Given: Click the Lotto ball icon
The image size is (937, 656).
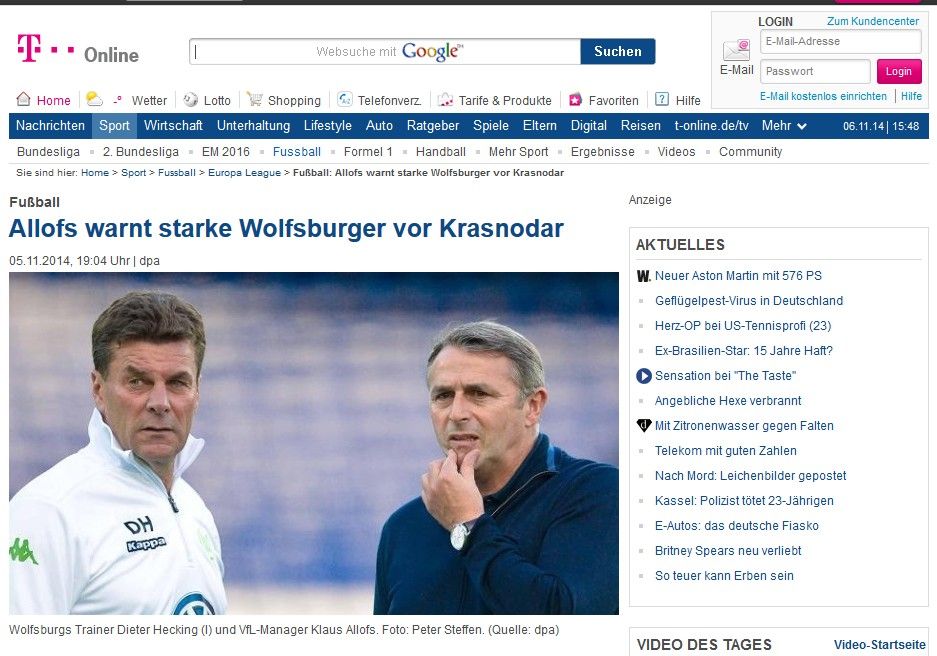Looking at the screenshot, I should coord(191,99).
